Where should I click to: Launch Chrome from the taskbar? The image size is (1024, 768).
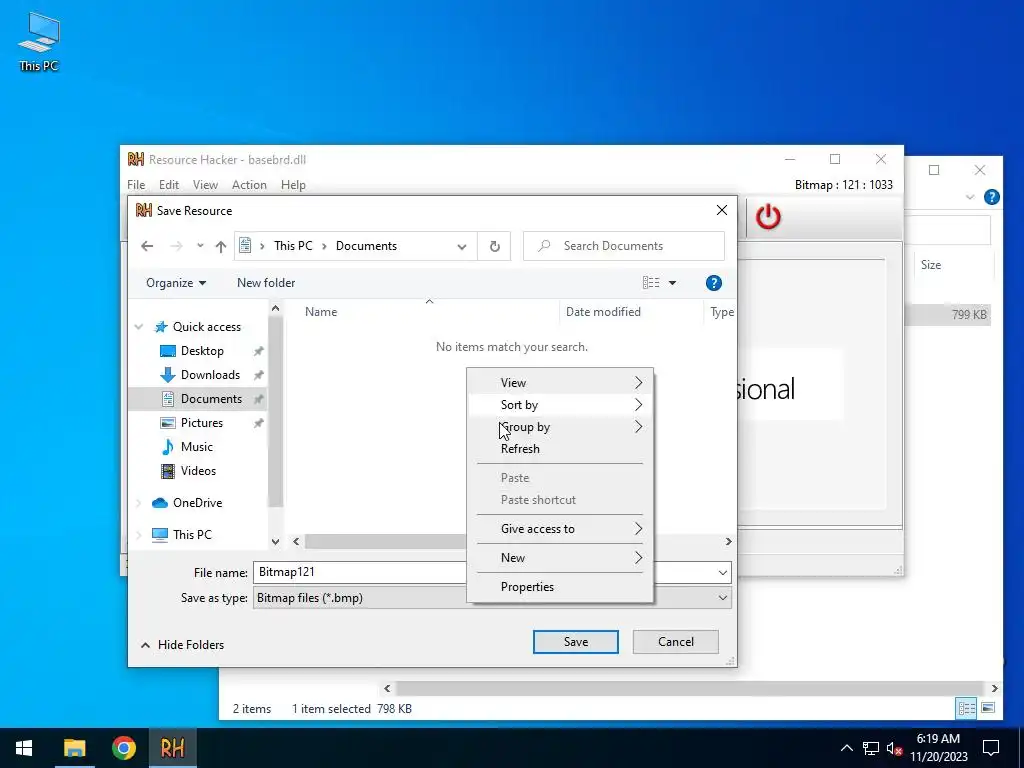pyautogui.click(x=123, y=748)
